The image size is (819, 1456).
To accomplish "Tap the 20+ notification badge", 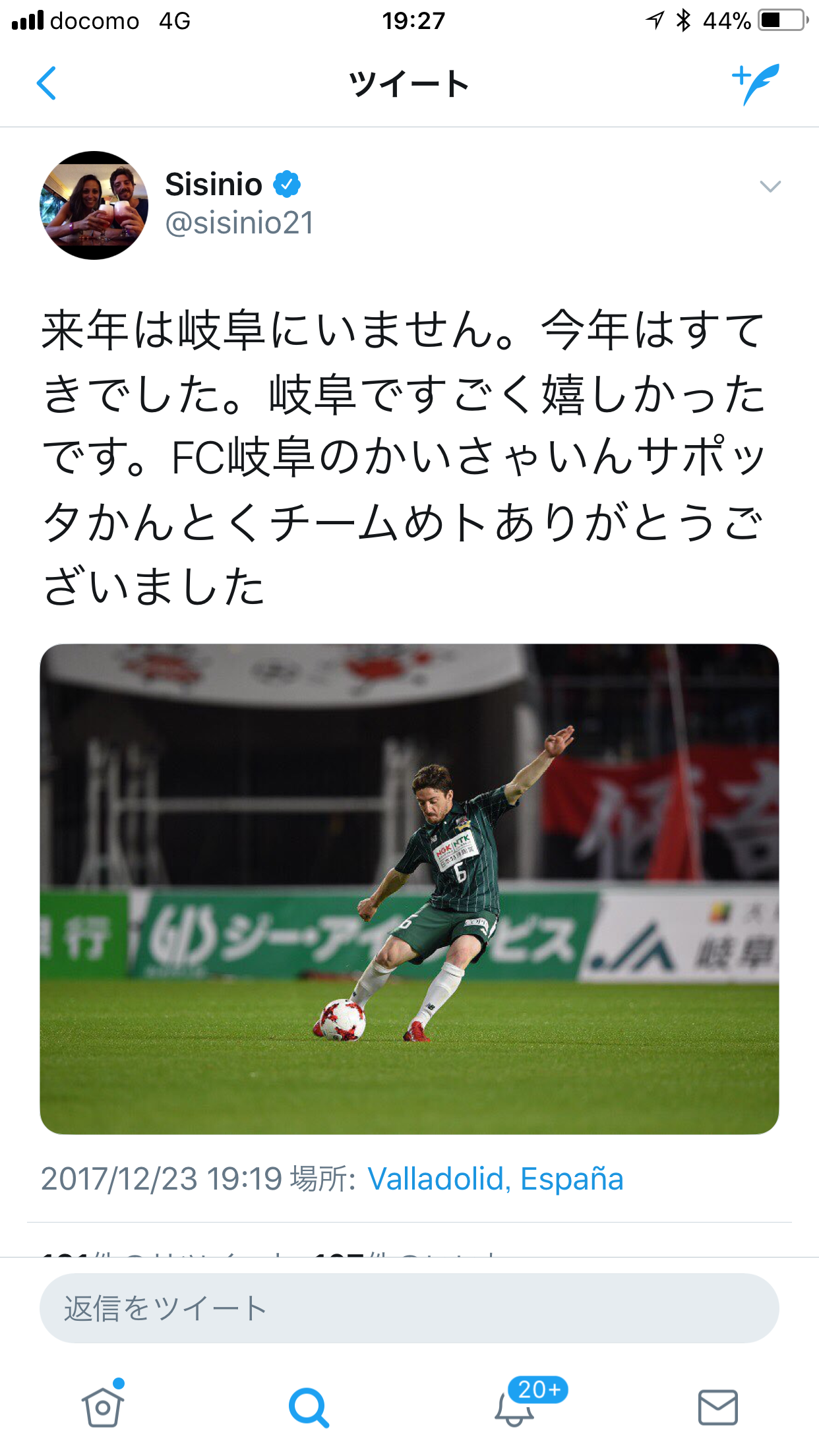I will 538,1389.
